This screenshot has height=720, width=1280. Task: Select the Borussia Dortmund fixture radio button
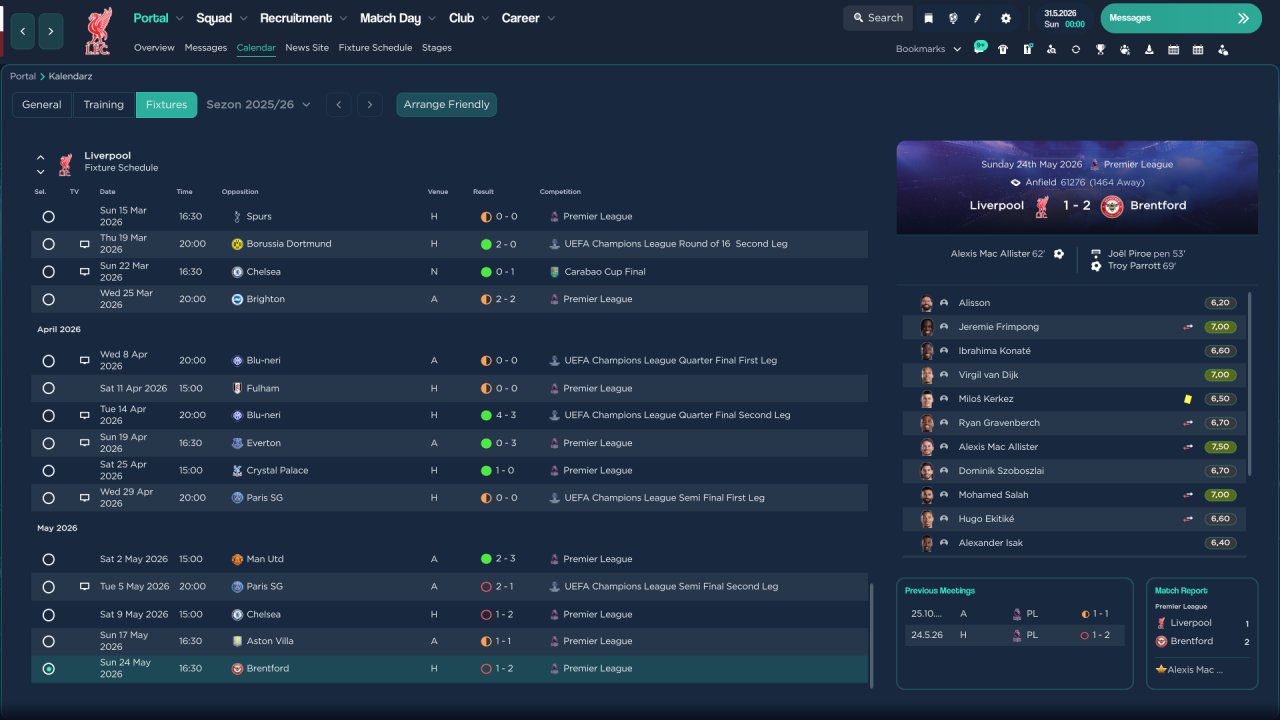pos(48,244)
